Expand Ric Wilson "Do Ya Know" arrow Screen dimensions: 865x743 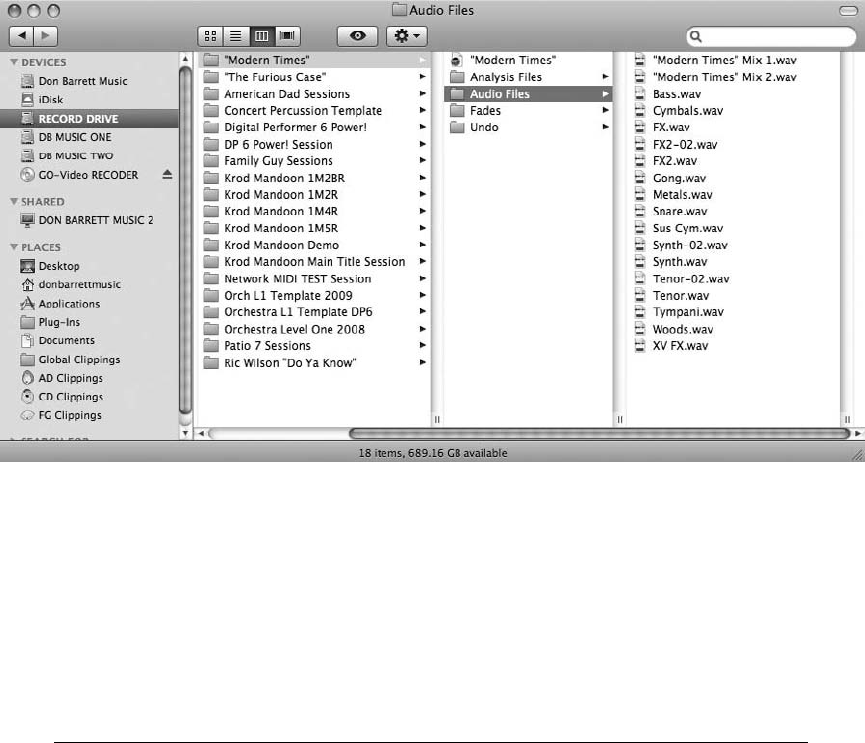click(x=423, y=363)
